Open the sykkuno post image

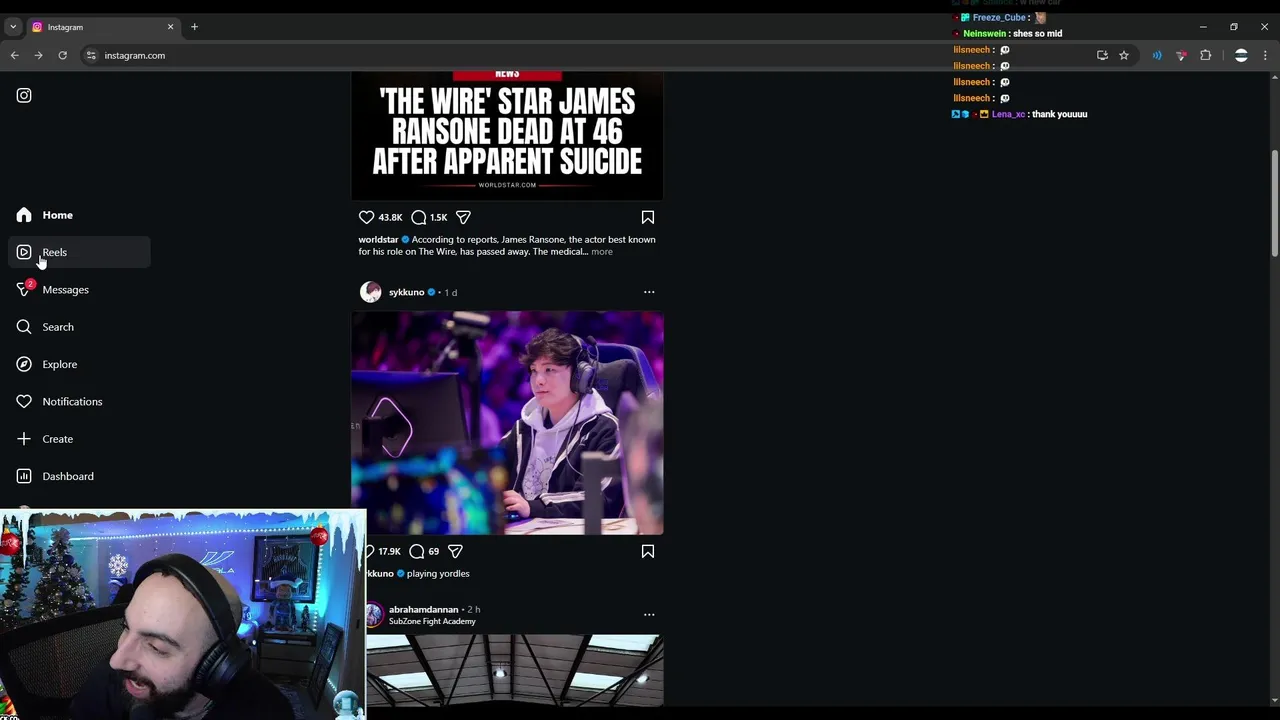(x=507, y=423)
